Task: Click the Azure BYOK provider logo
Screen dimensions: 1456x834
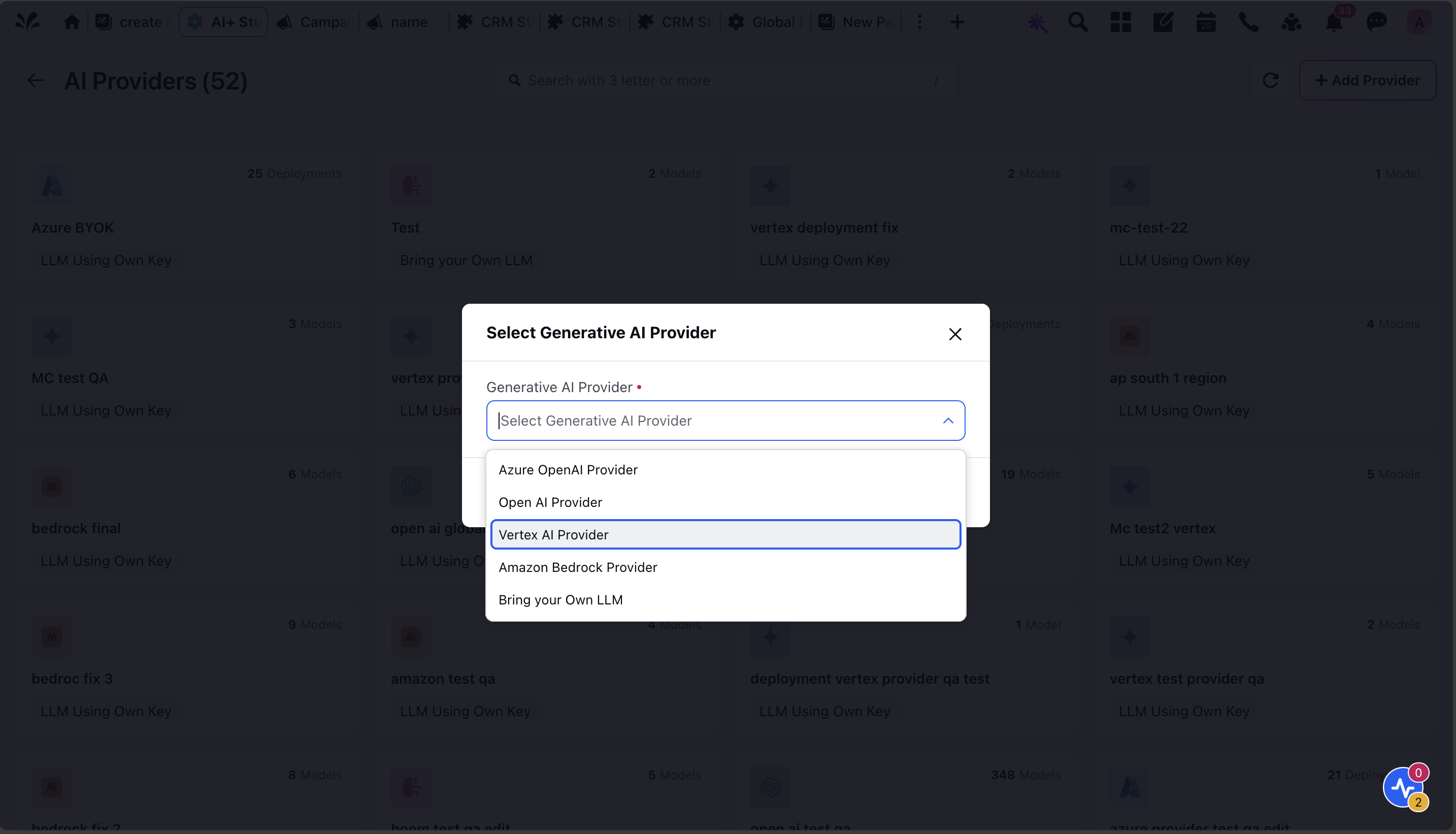Action: (x=52, y=185)
